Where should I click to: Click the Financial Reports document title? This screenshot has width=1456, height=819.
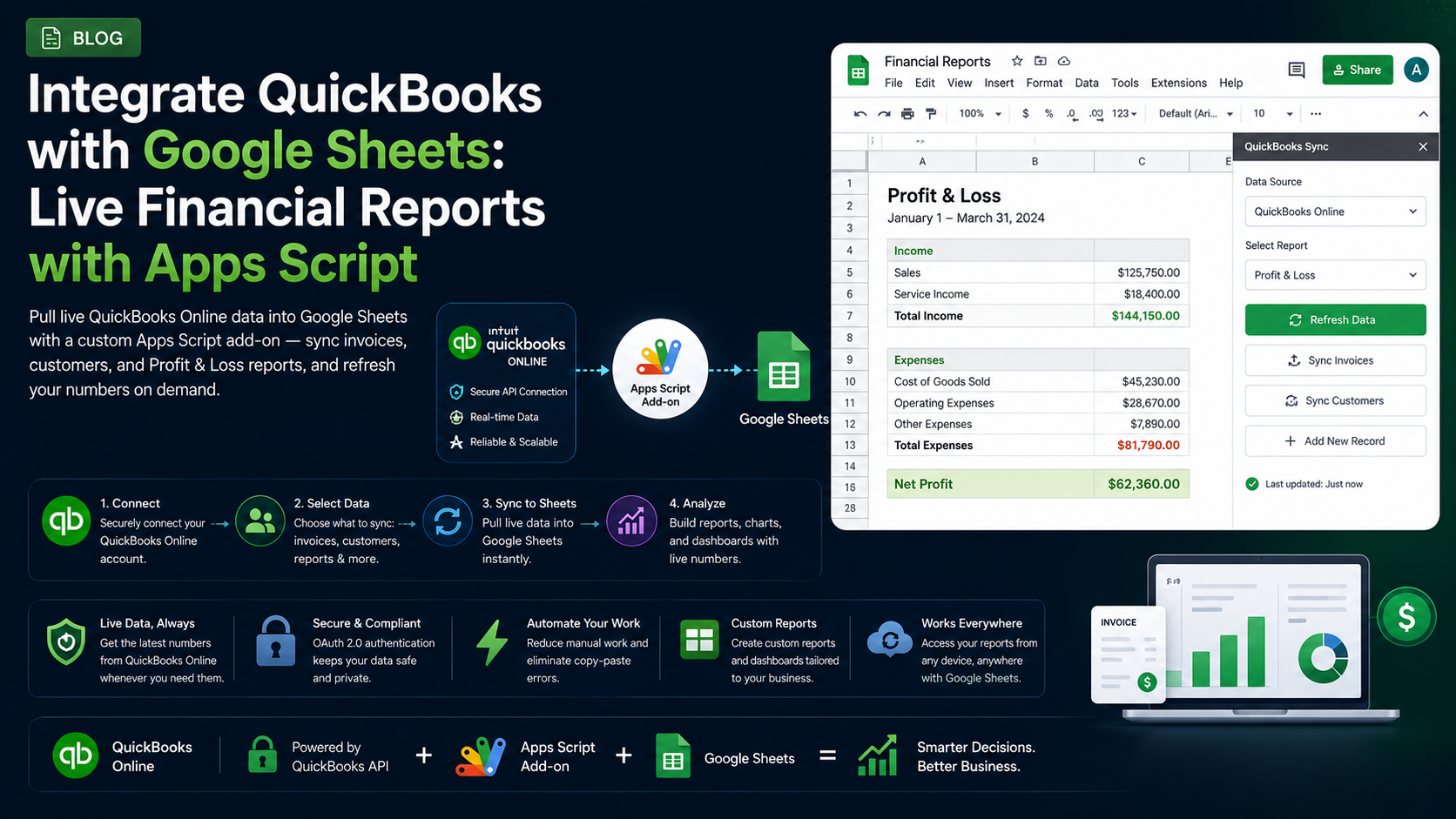coord(937,61)
